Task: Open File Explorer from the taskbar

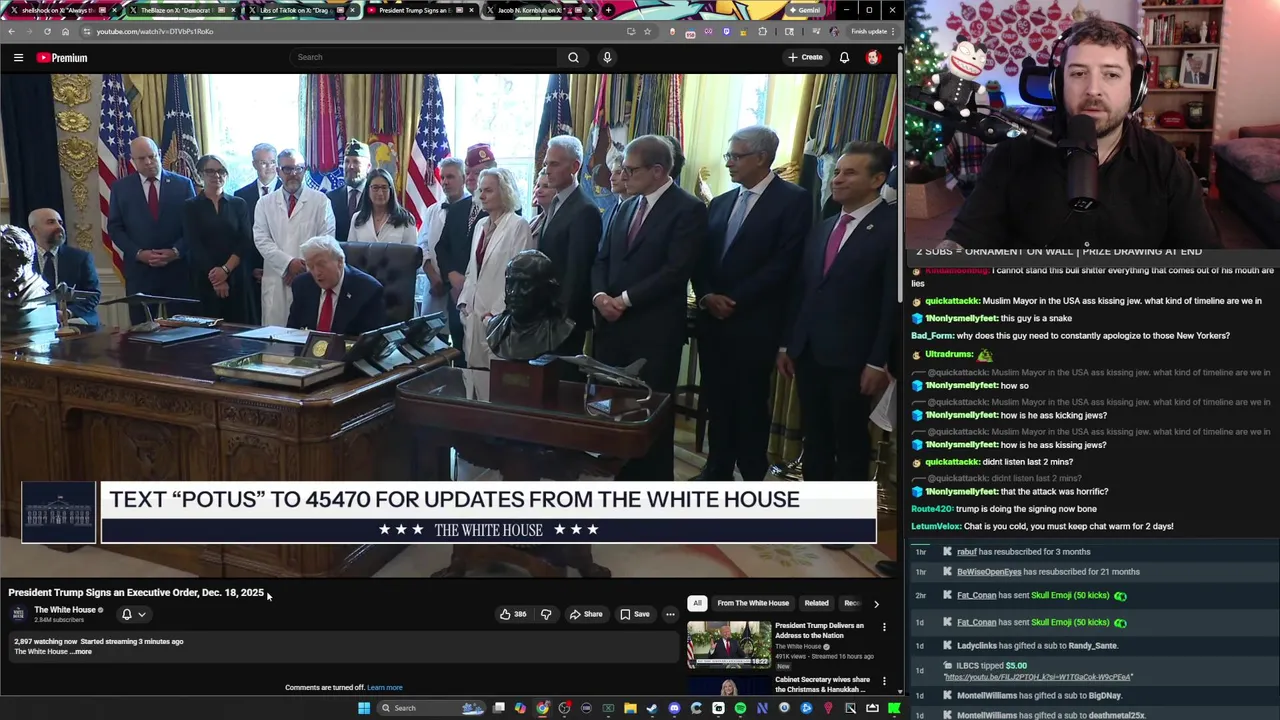Action: coord(630,708)
